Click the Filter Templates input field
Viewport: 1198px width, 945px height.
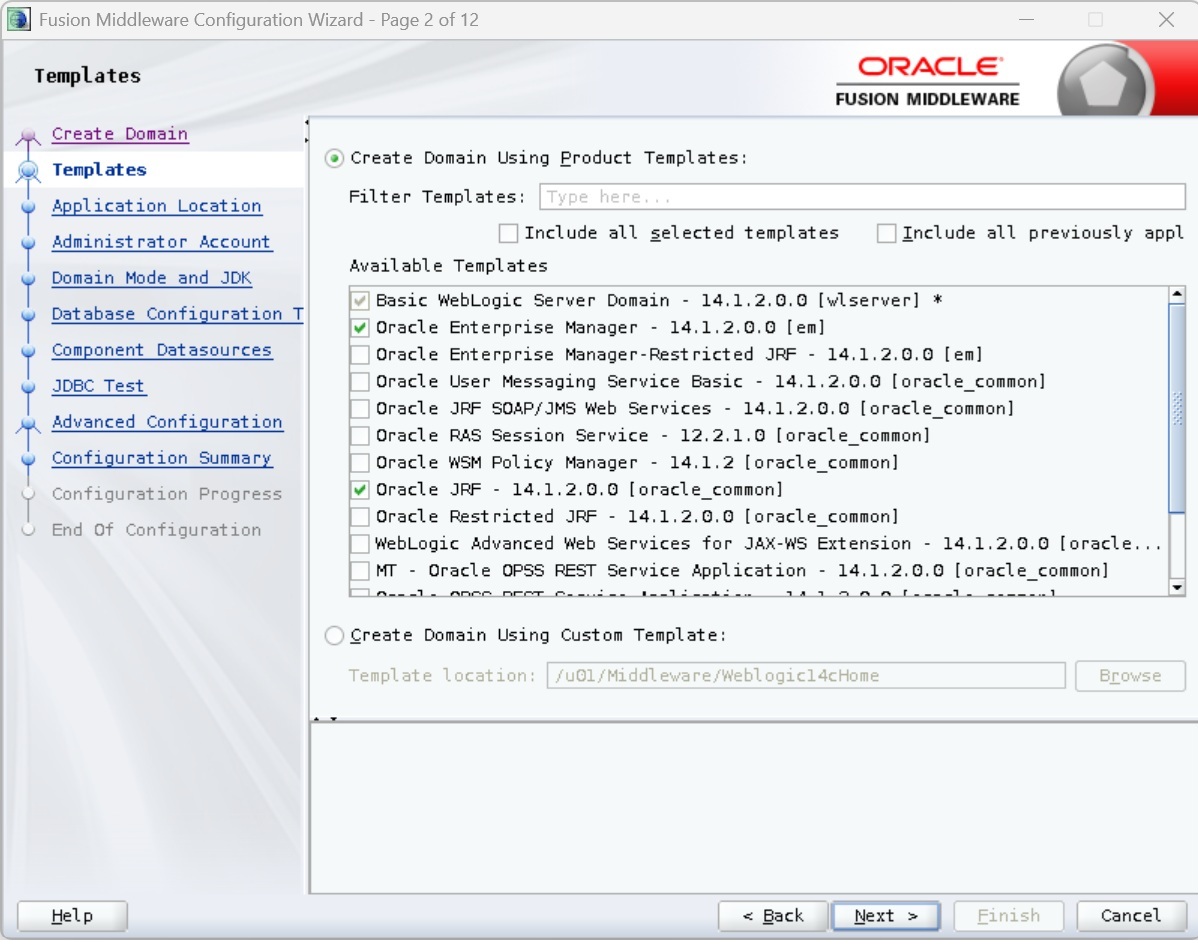(x=862, y=197)
